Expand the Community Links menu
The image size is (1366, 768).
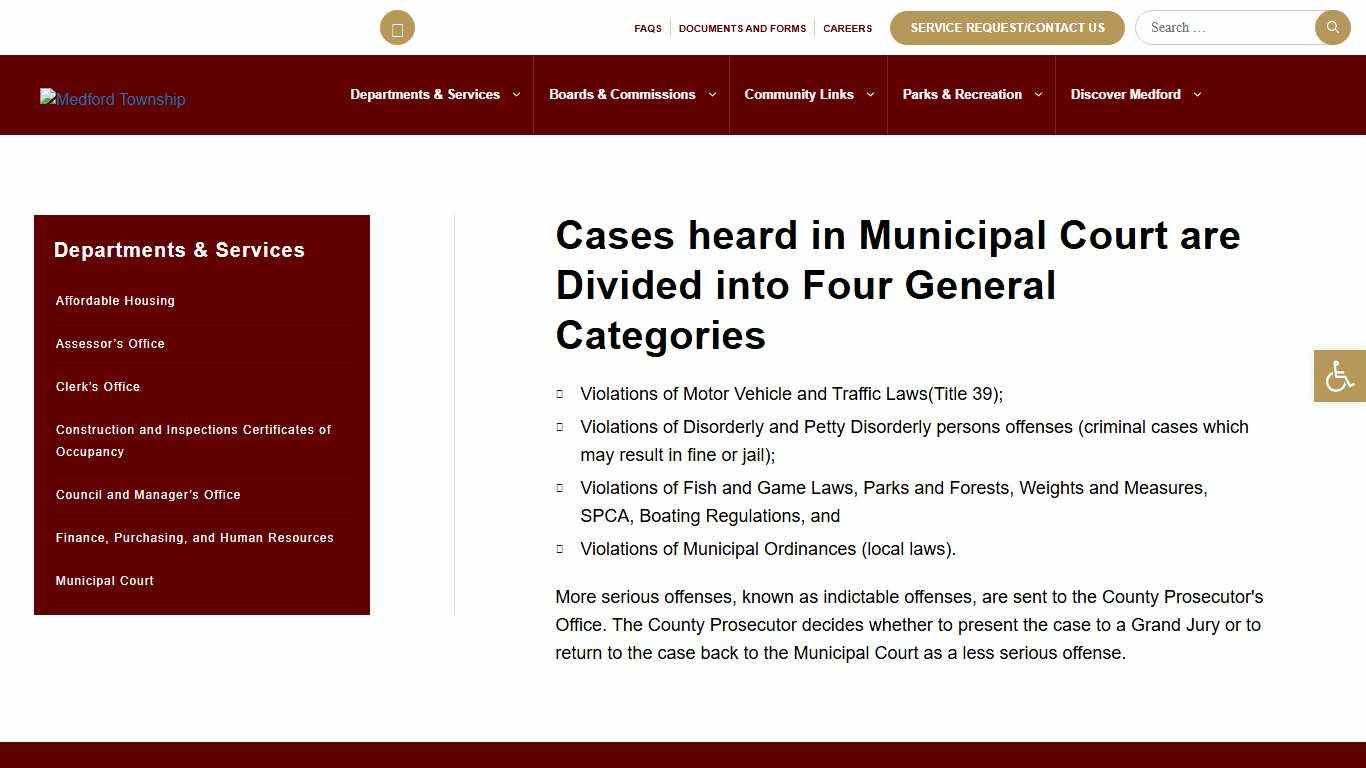[x=799, y=94]
